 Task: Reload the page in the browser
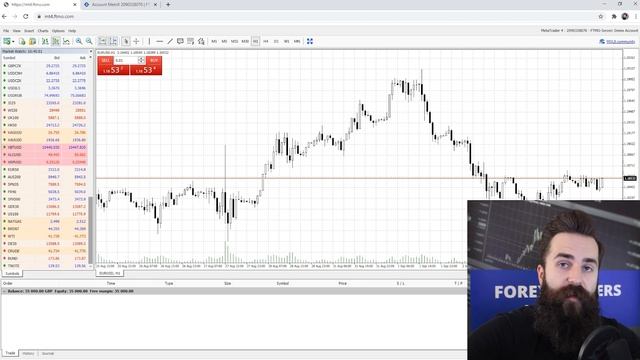(25, 16)
